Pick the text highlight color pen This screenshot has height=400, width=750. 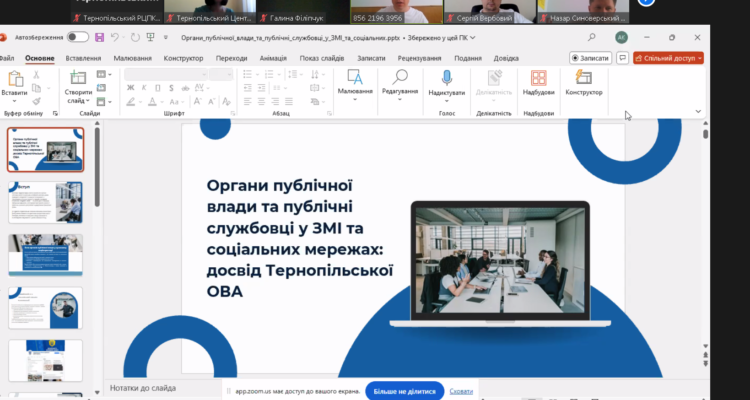130,101
